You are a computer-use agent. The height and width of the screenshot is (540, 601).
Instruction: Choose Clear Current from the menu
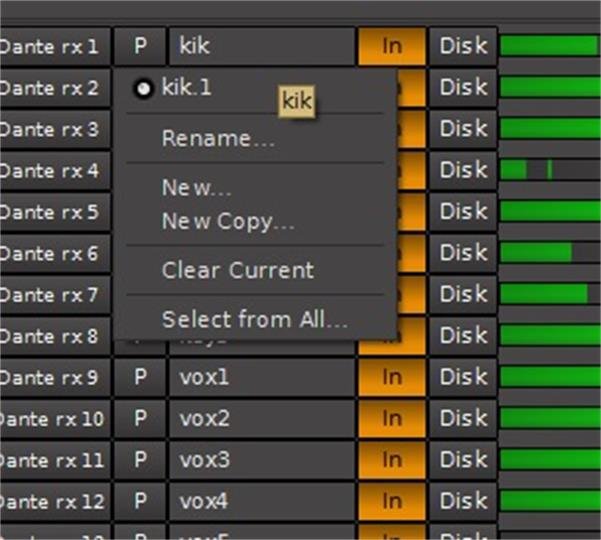point(237,270)
